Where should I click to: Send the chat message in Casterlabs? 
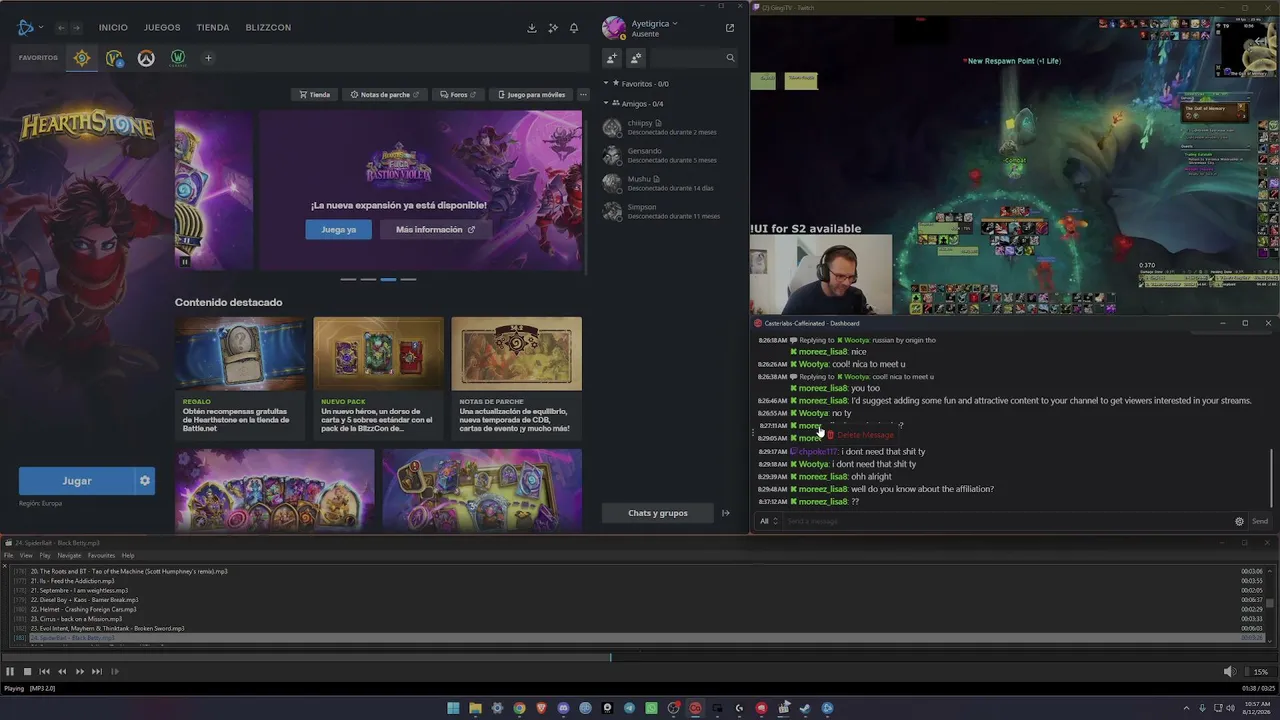pos(1260,521)
